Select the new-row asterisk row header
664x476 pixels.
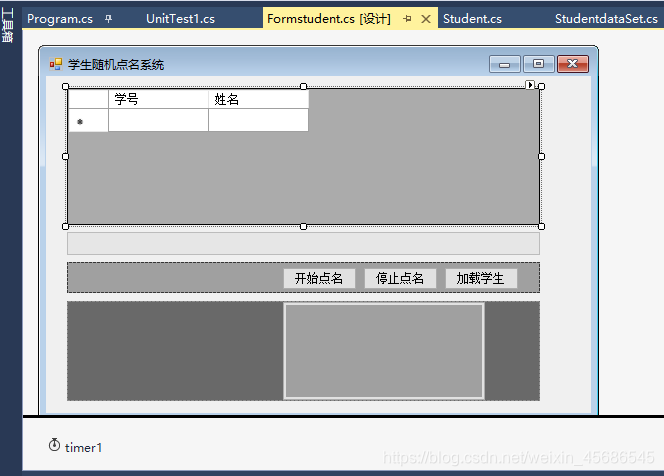click(88, 120)
